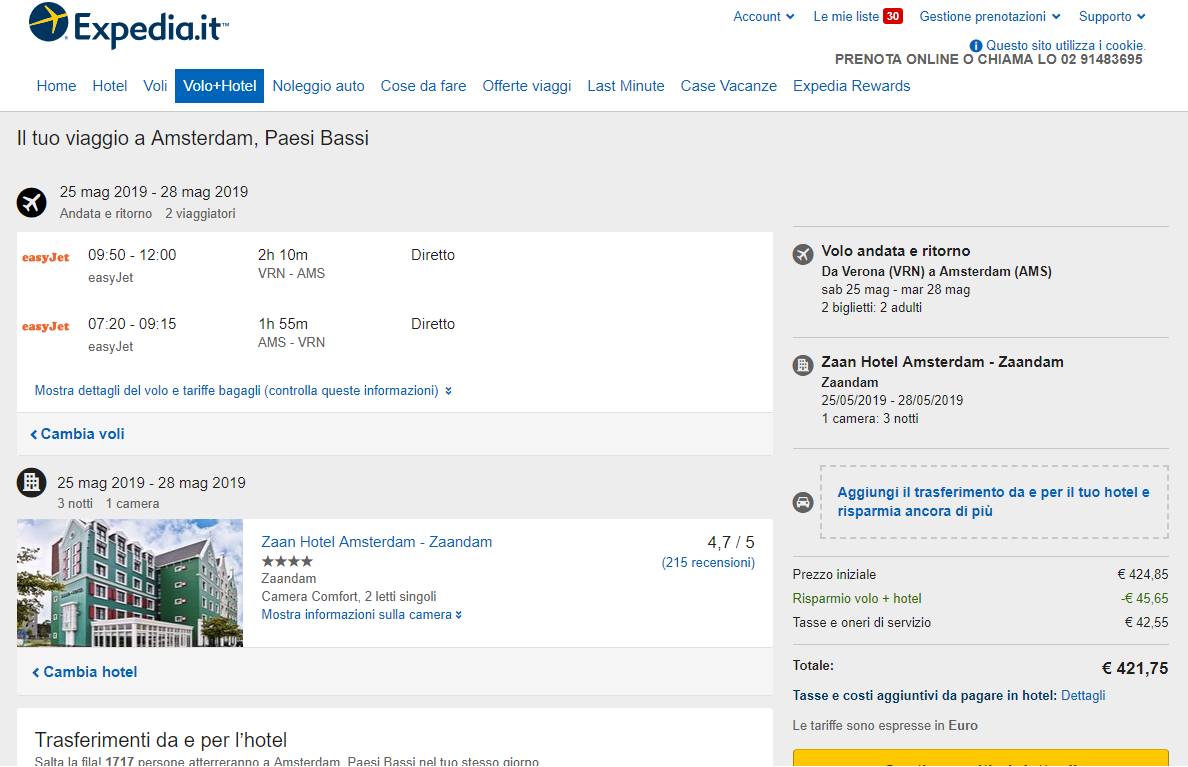1188x767 pixels.
Task: Select the Volo+Hotel tab
Action: [x=220, y=86]
